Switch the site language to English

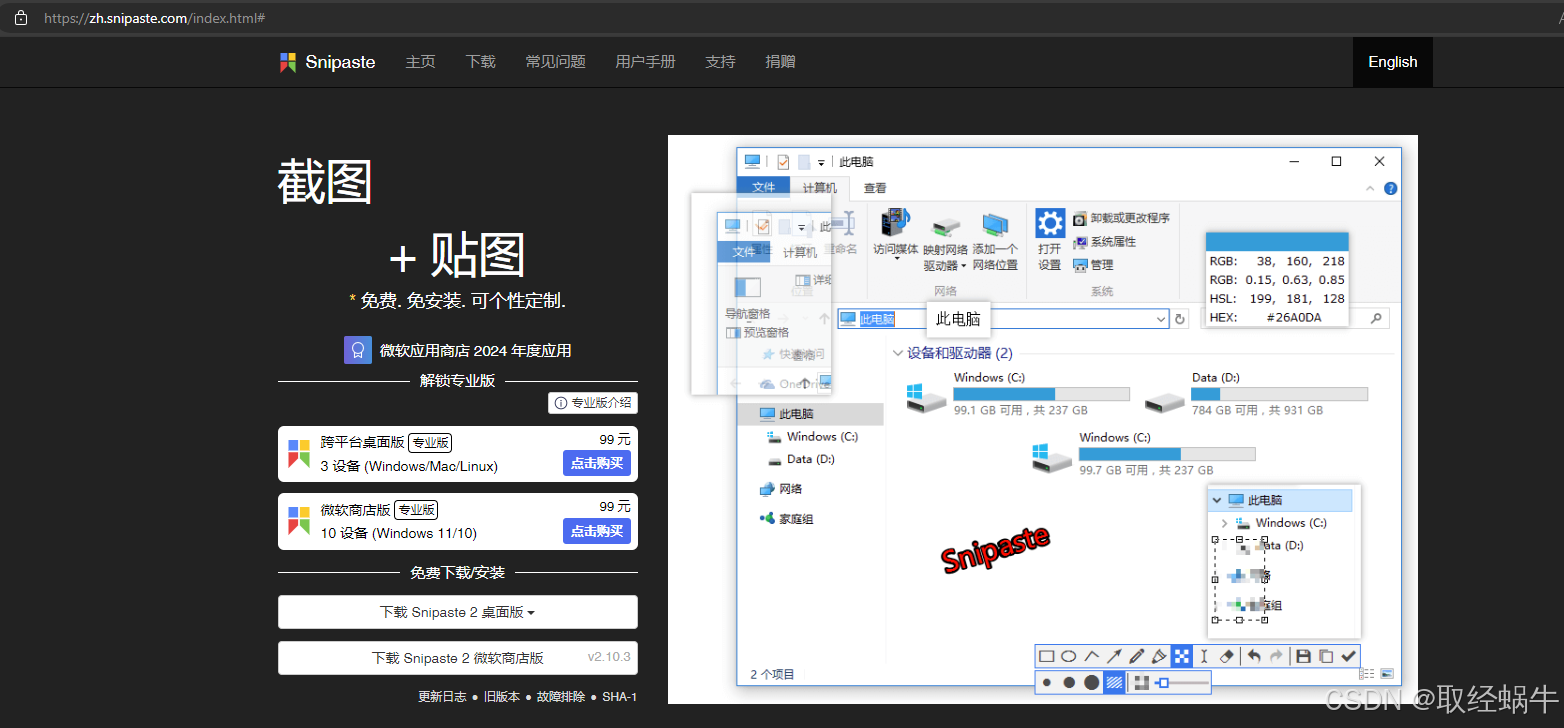(x=1393, y=62)
